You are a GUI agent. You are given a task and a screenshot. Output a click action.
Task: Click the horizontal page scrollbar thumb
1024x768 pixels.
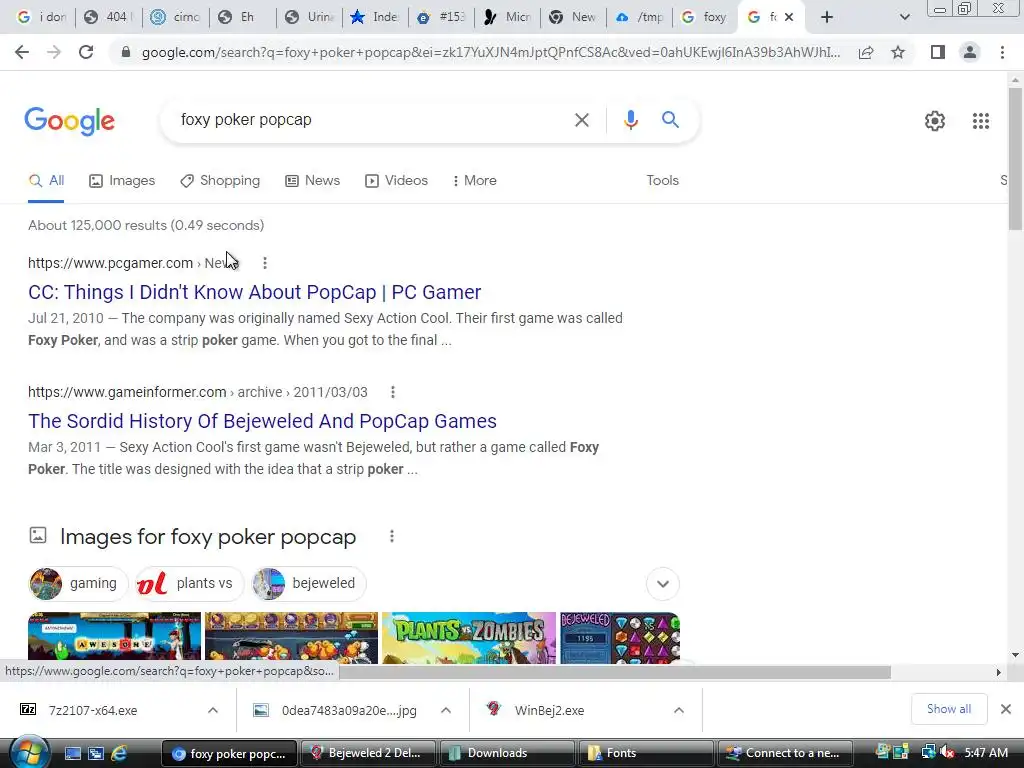[x=614, y=673]
